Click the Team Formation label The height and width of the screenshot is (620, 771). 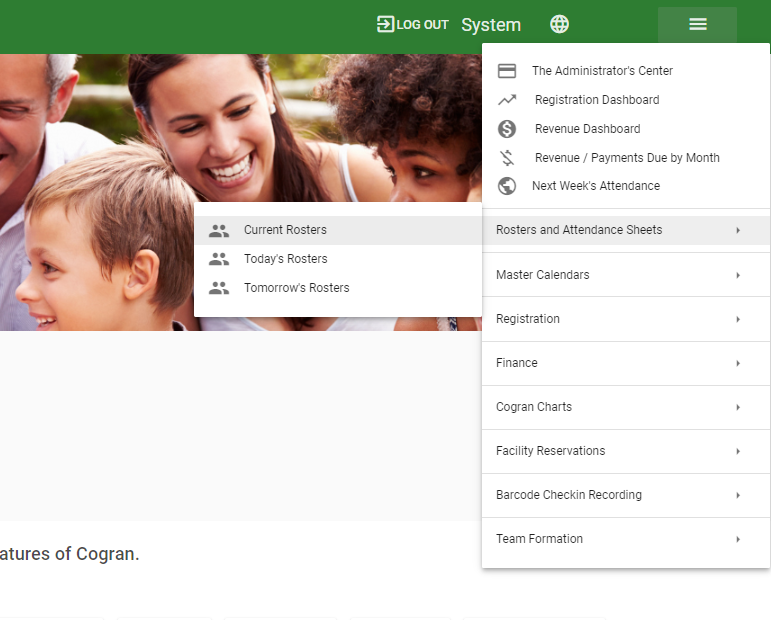(x=539, y=539)
